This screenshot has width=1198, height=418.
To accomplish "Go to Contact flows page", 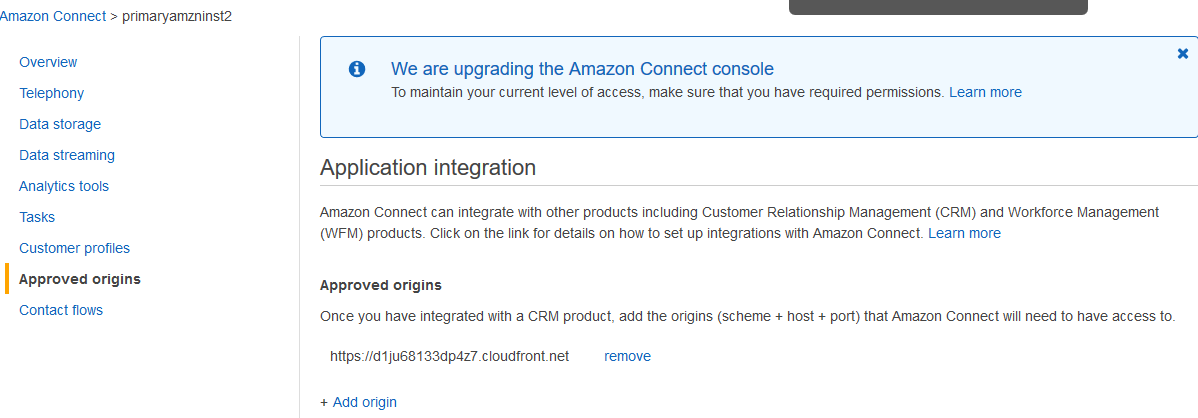I will point(61,310).
